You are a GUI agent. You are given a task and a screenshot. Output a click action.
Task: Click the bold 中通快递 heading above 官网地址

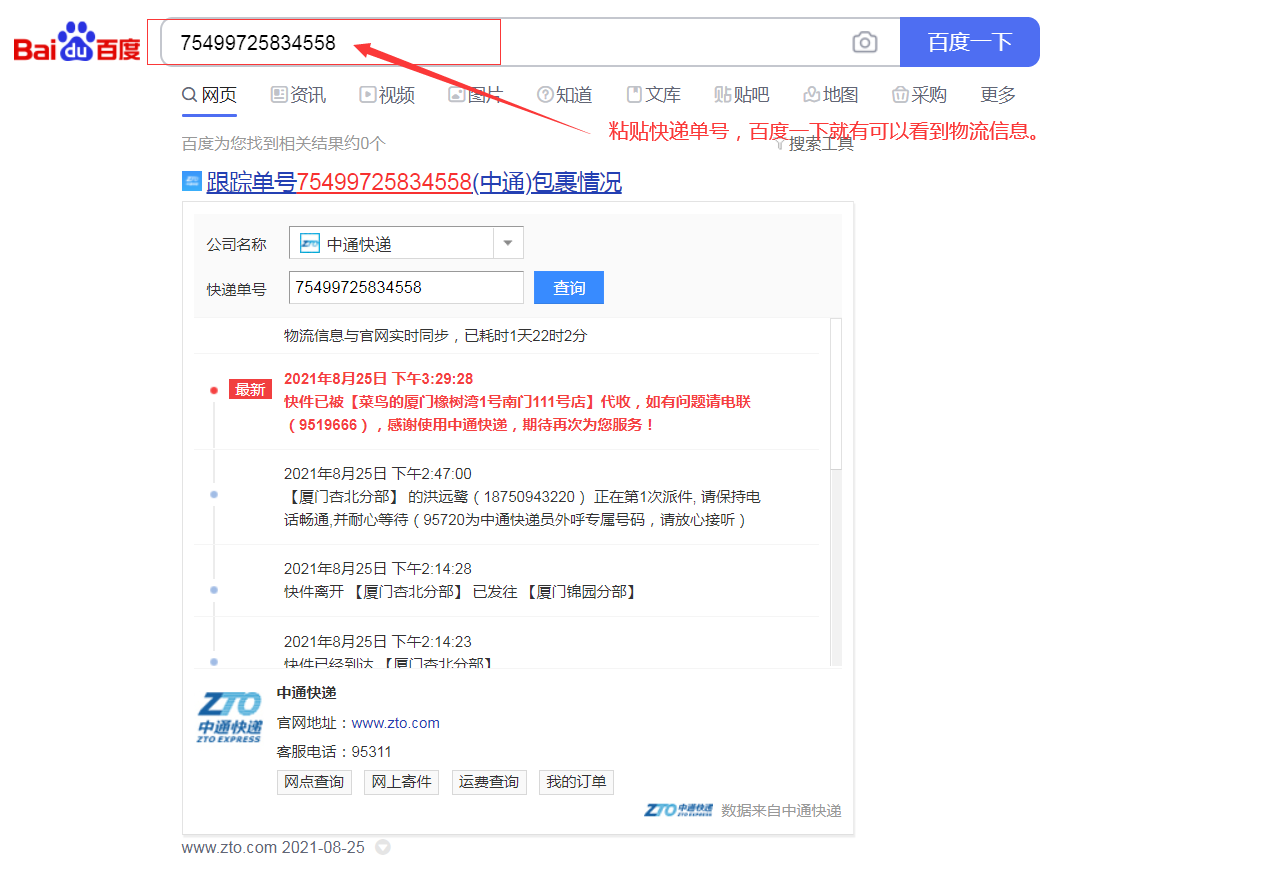point(307,693)
